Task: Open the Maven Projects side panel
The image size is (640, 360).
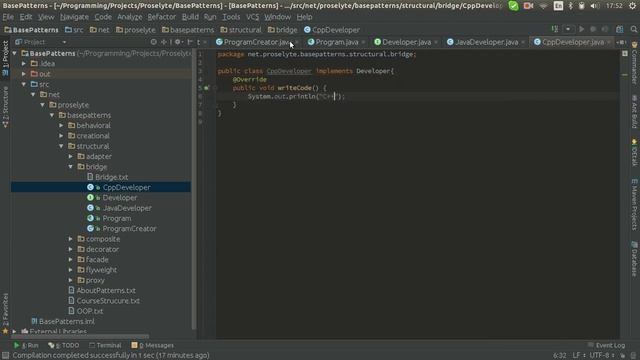Action: (634, 204)
